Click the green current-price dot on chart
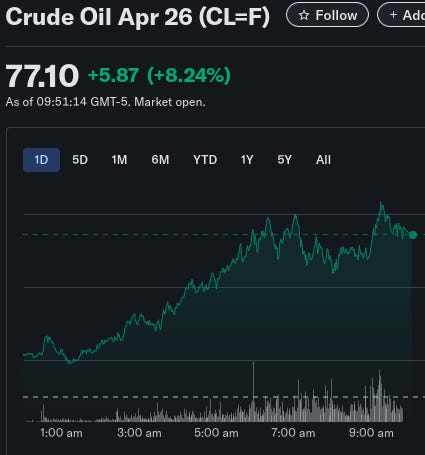This screenshot has height=455, width=425. click(413, 235)
